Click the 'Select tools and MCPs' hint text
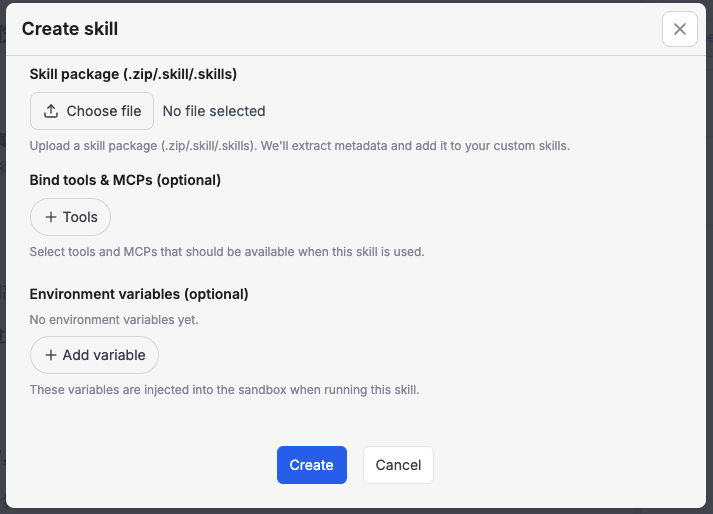Viewport: 713px width, 514px height. click(227, 252)
